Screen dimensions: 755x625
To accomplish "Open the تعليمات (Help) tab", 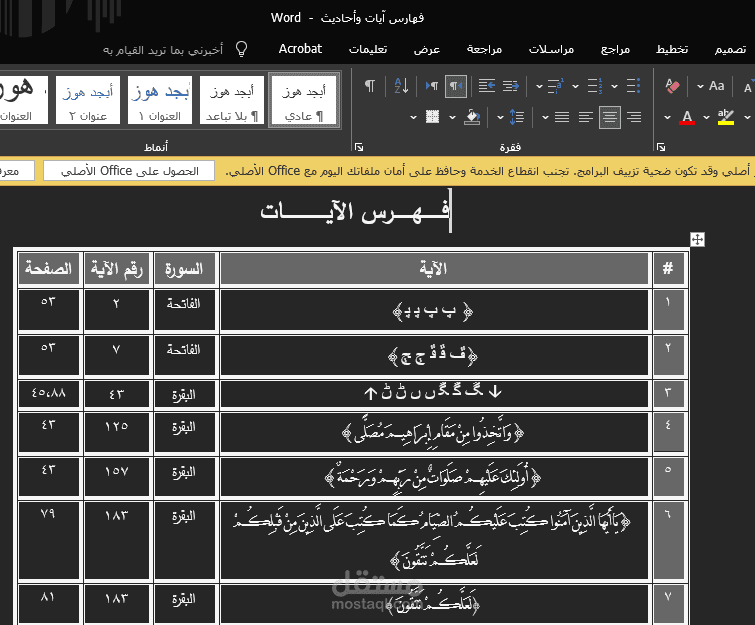I will 368,49.
